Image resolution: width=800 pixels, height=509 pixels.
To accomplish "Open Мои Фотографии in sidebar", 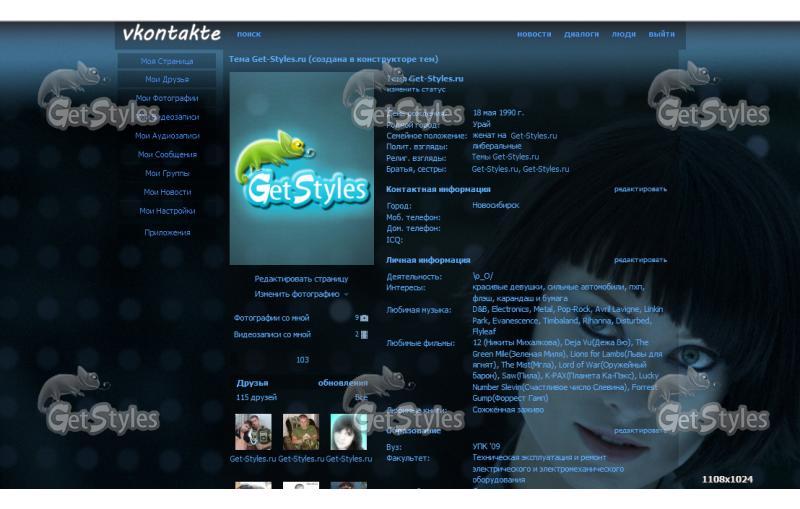I will [167, 98].
